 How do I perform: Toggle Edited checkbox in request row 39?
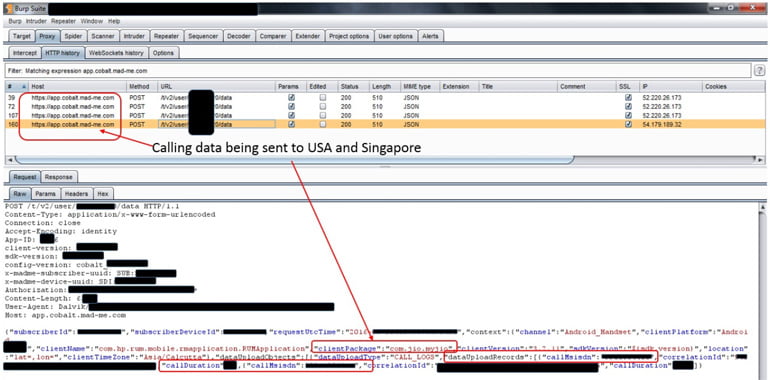coord(323,98)
